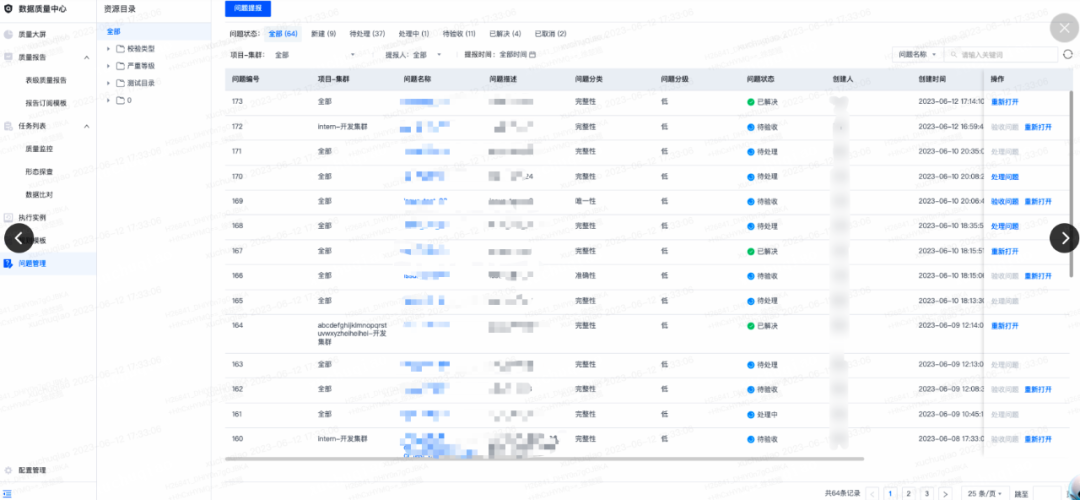Click the previous image arrow on the left
The height and width of the screenshot is (500, 1080).
[18, 238]
